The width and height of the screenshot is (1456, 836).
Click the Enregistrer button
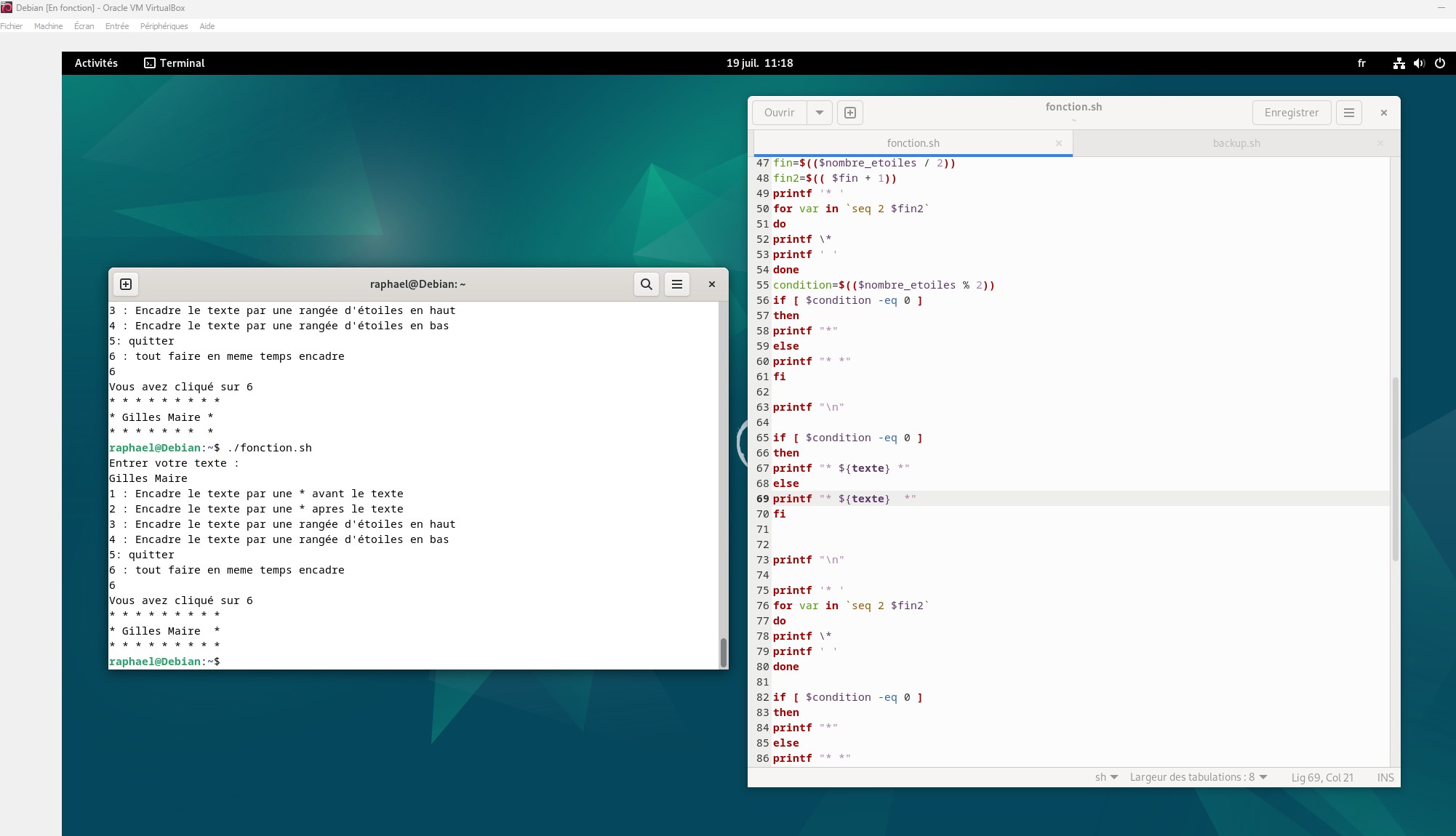tap(1291, 113)
